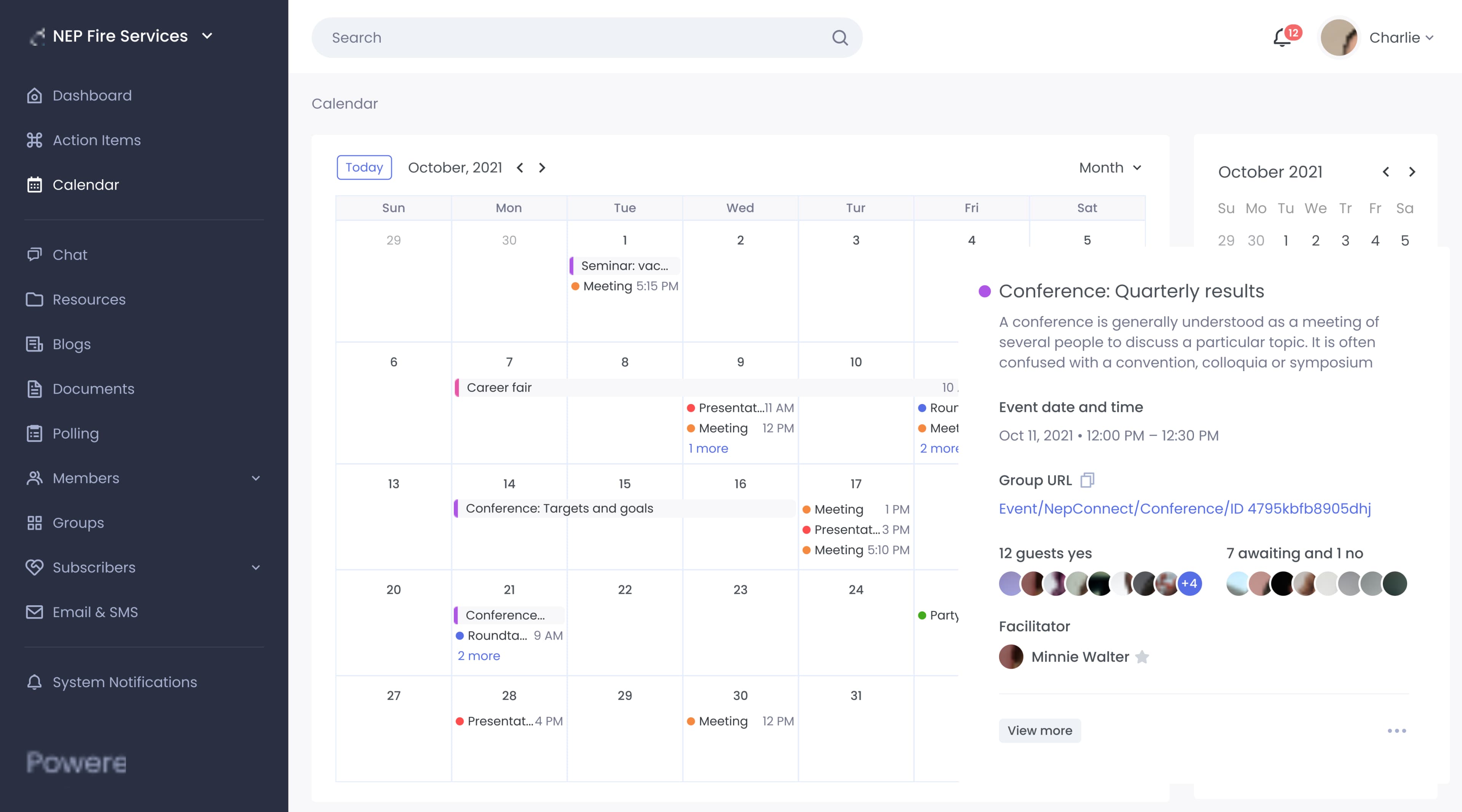Open Email & SMS in the sidebar
This screenshot has height=812, width=1462.
(x=95, y=612)
